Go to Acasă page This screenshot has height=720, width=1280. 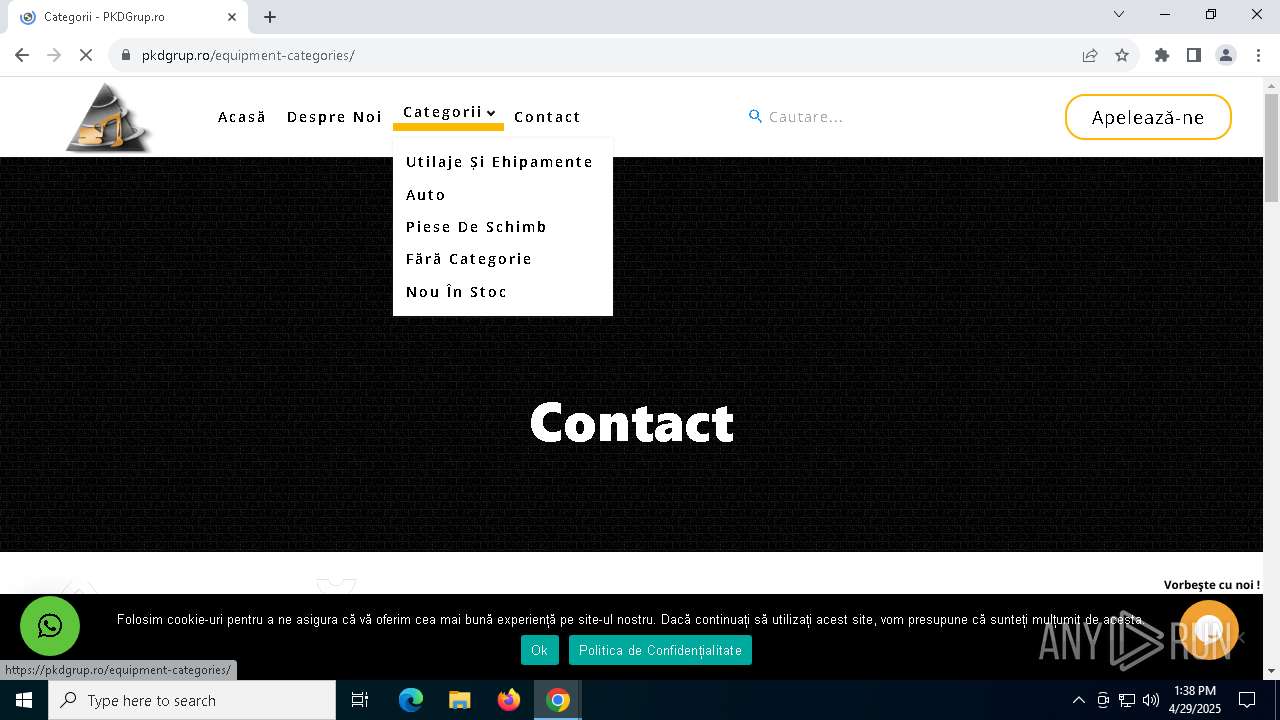[242, 117]
